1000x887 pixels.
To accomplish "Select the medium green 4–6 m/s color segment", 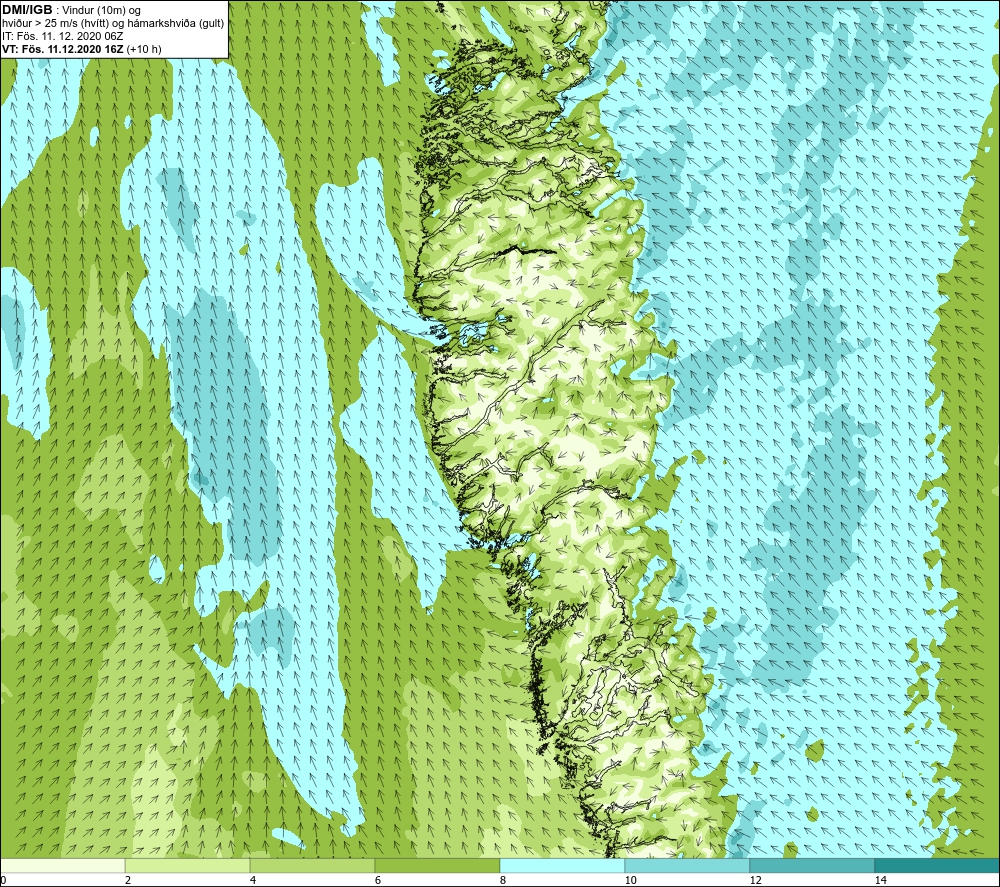I will 312,865.
